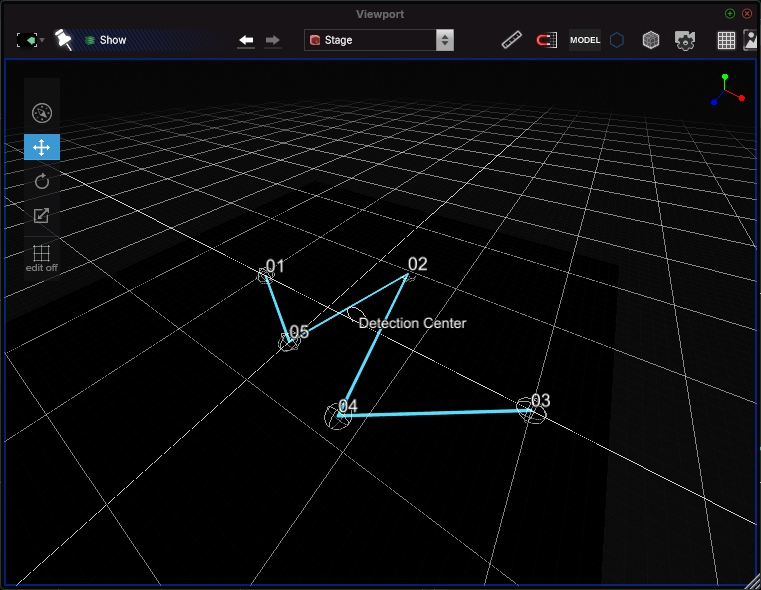This screenshot has height=590, width=761.
Task: Toggle the edit off grid button
Action: pyautogui.click(x=42, y=259)
